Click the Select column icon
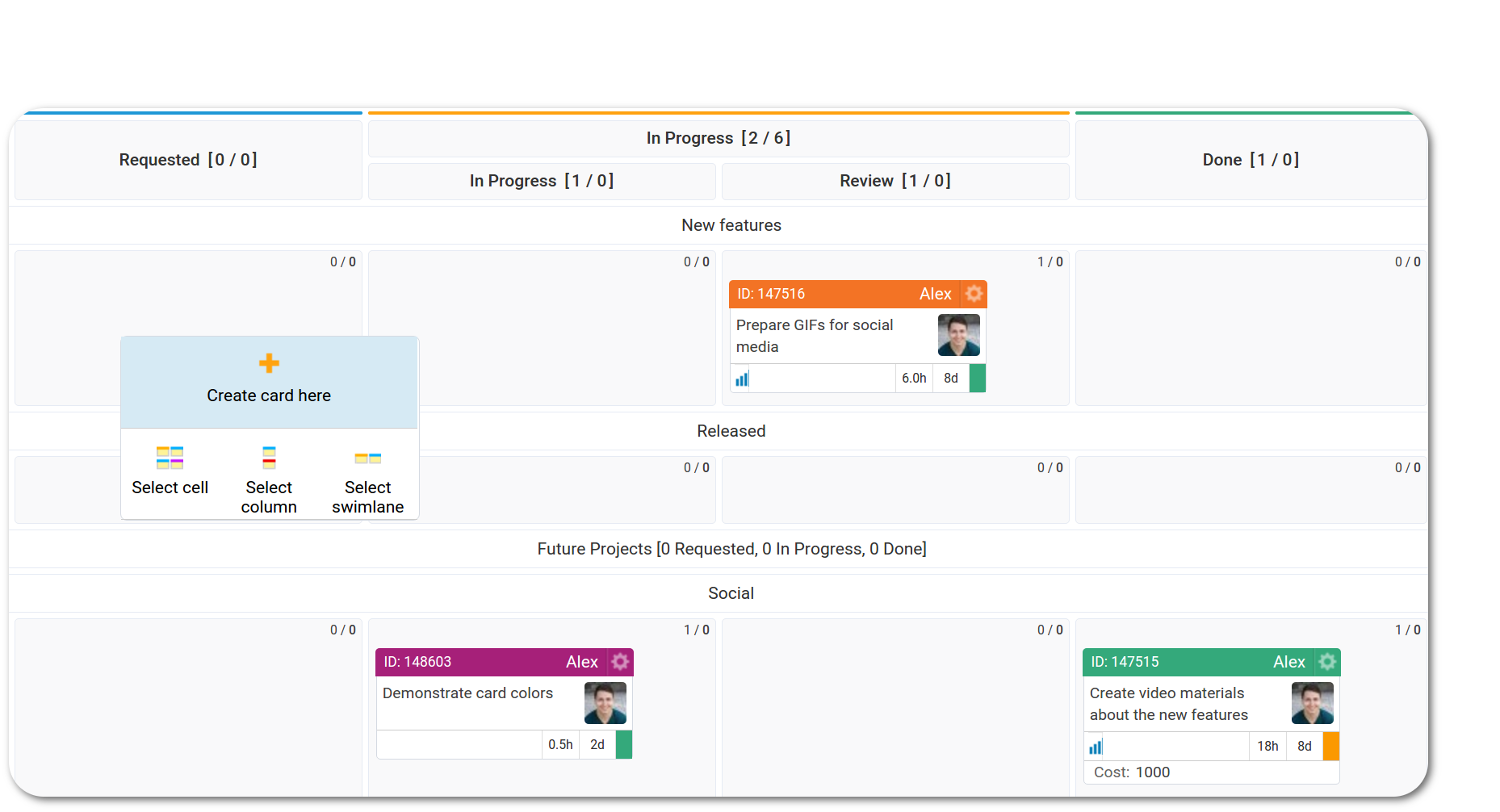 click(269, 458)
